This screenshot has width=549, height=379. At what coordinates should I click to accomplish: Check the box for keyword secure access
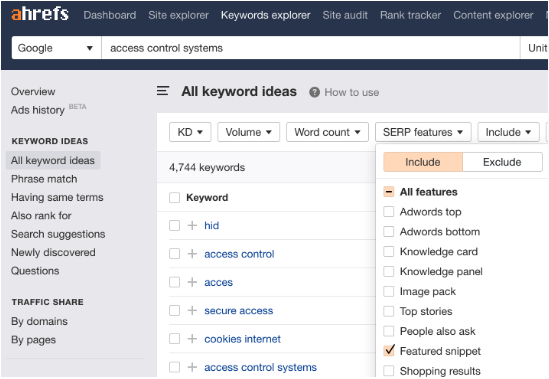click(x=174, y=310)
